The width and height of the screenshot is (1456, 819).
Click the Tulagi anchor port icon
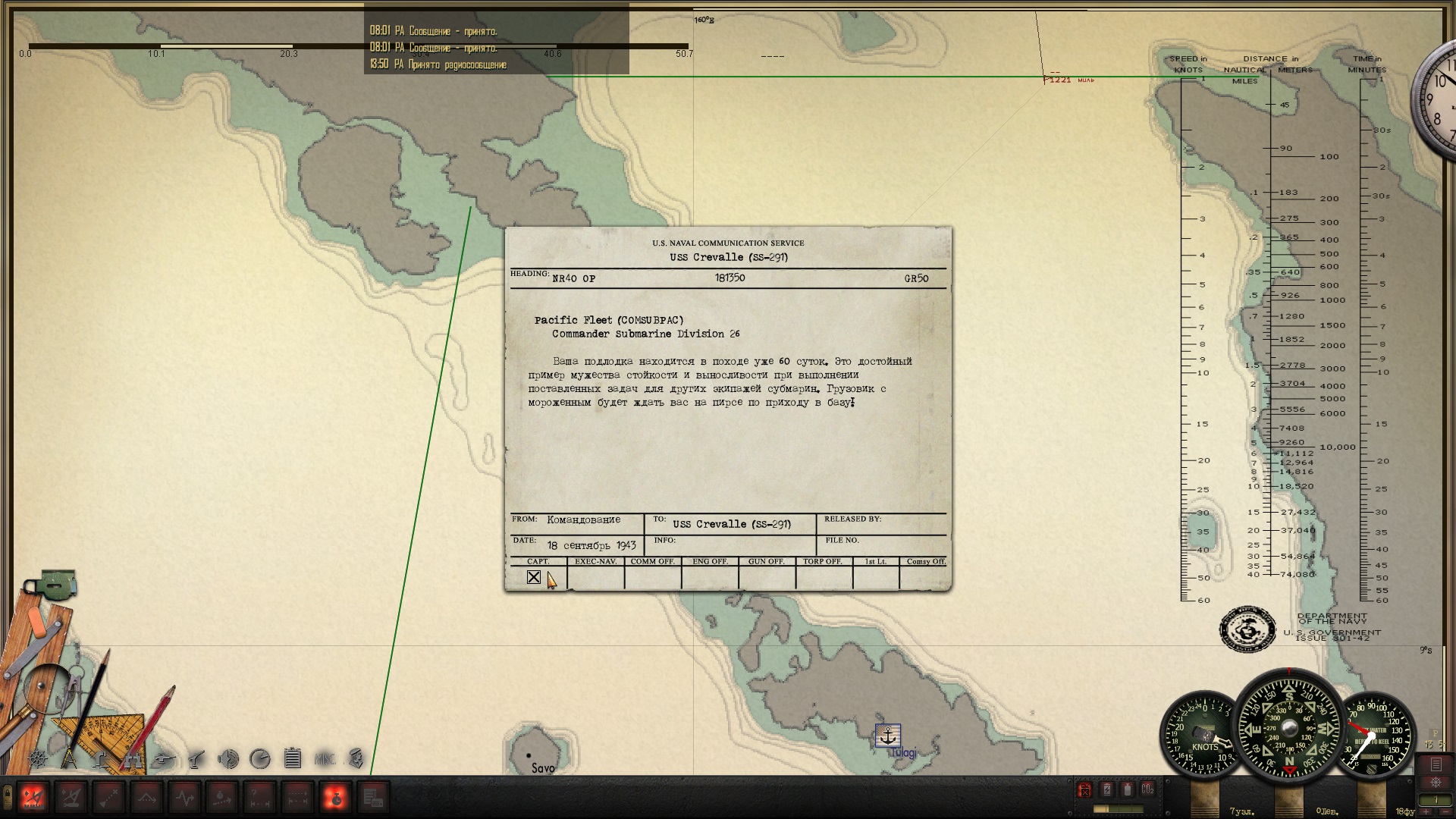pos(888,736)
